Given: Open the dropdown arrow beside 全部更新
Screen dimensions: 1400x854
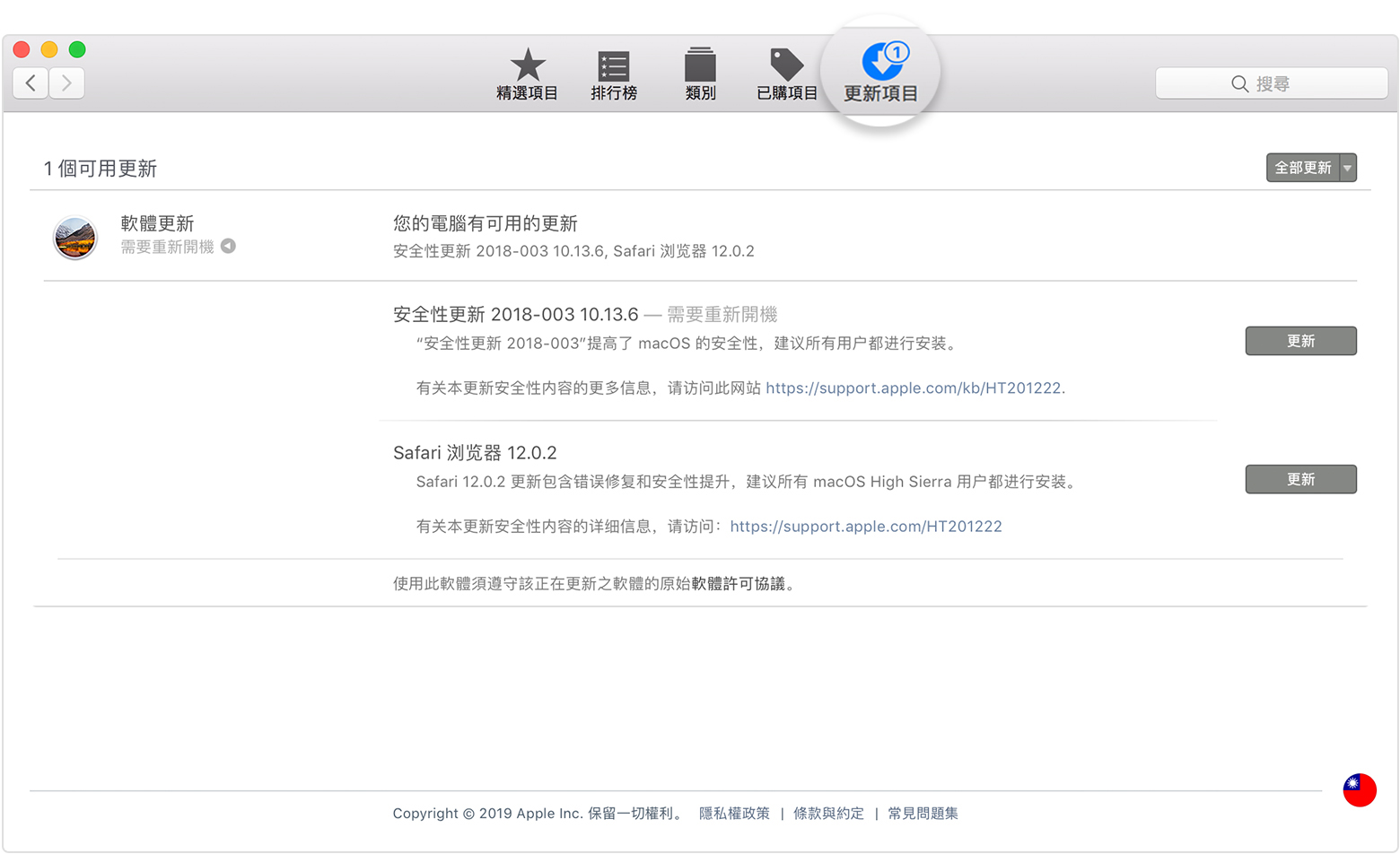Looking at the screenshot, I should point(1348,168).
